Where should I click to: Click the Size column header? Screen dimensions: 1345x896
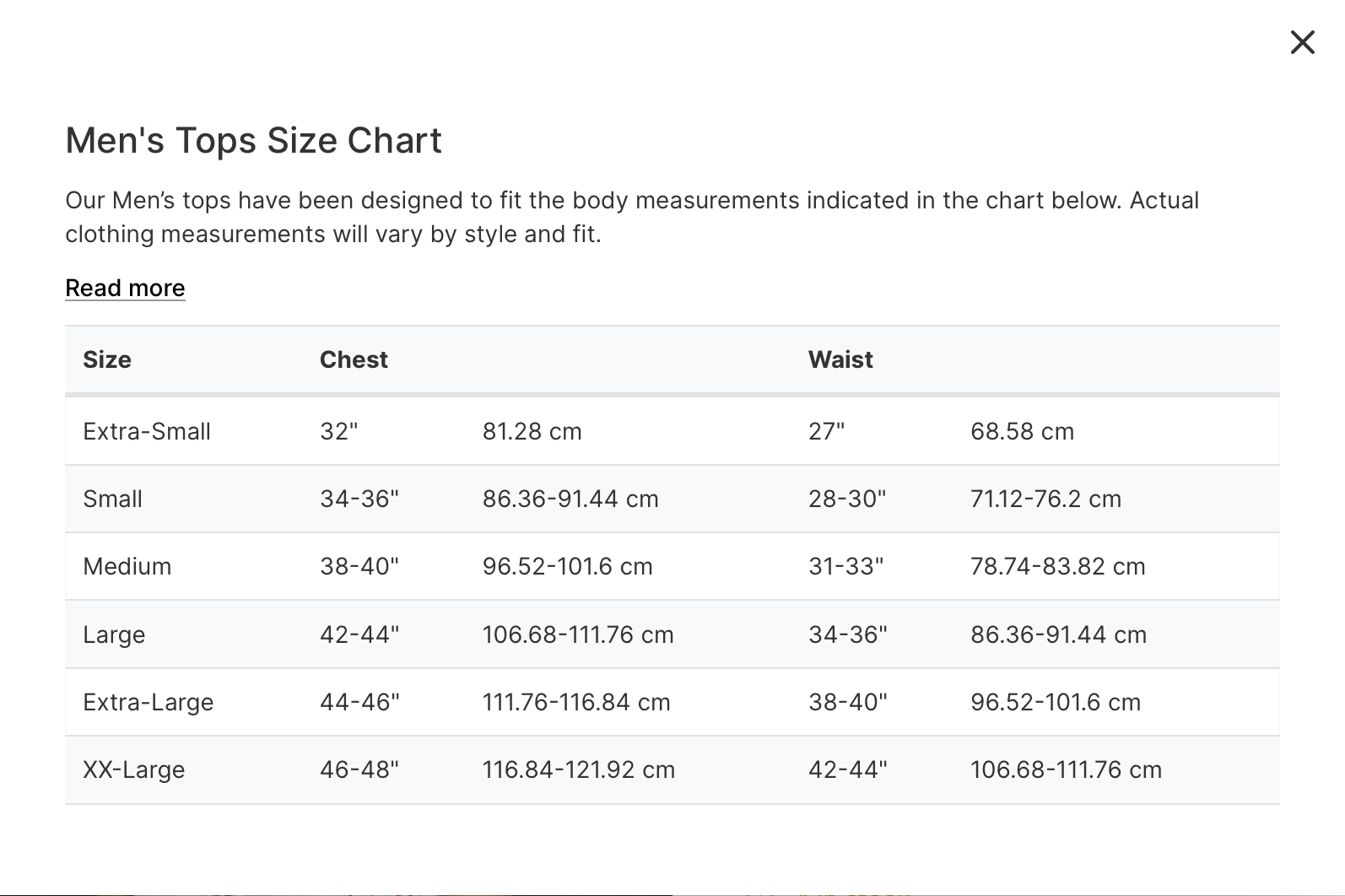107,359
